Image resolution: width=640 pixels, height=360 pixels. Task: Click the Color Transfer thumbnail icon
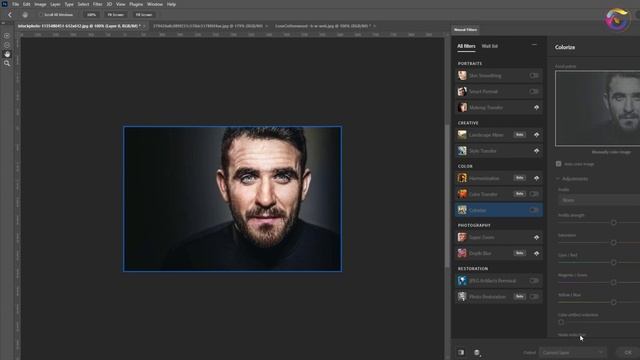coord(462,194)
